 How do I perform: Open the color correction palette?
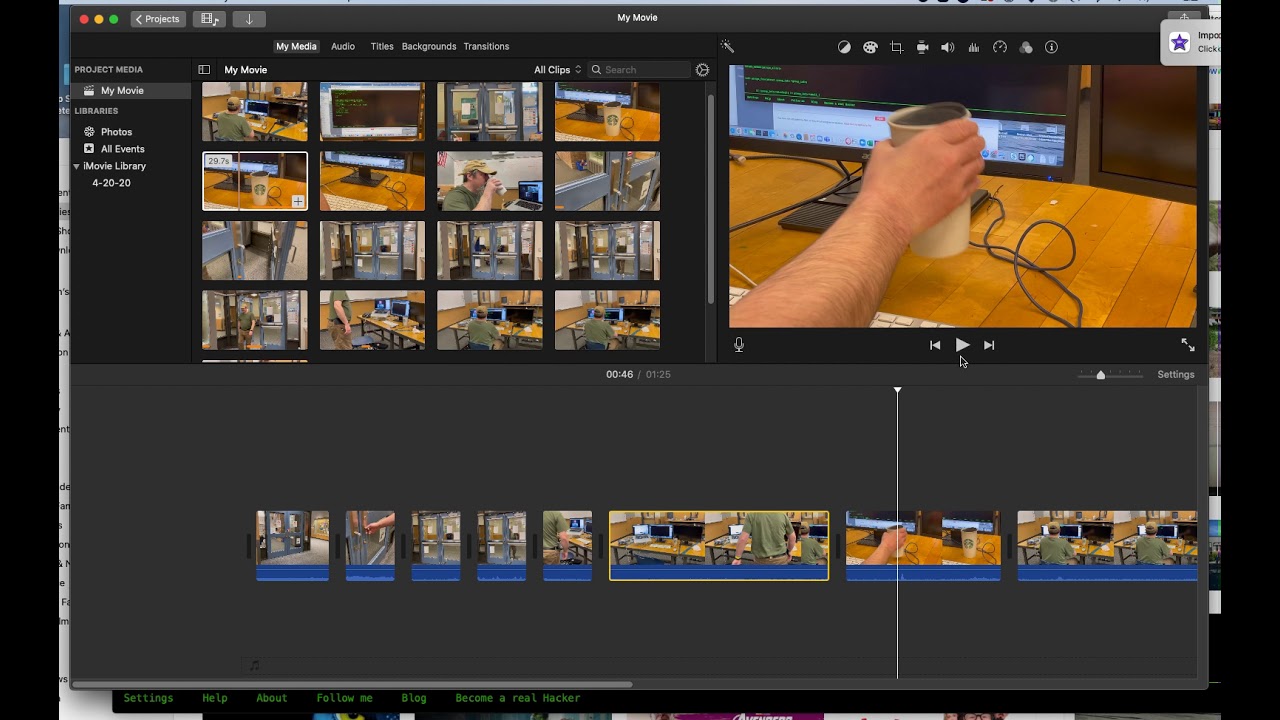click(x=870, y=47)
